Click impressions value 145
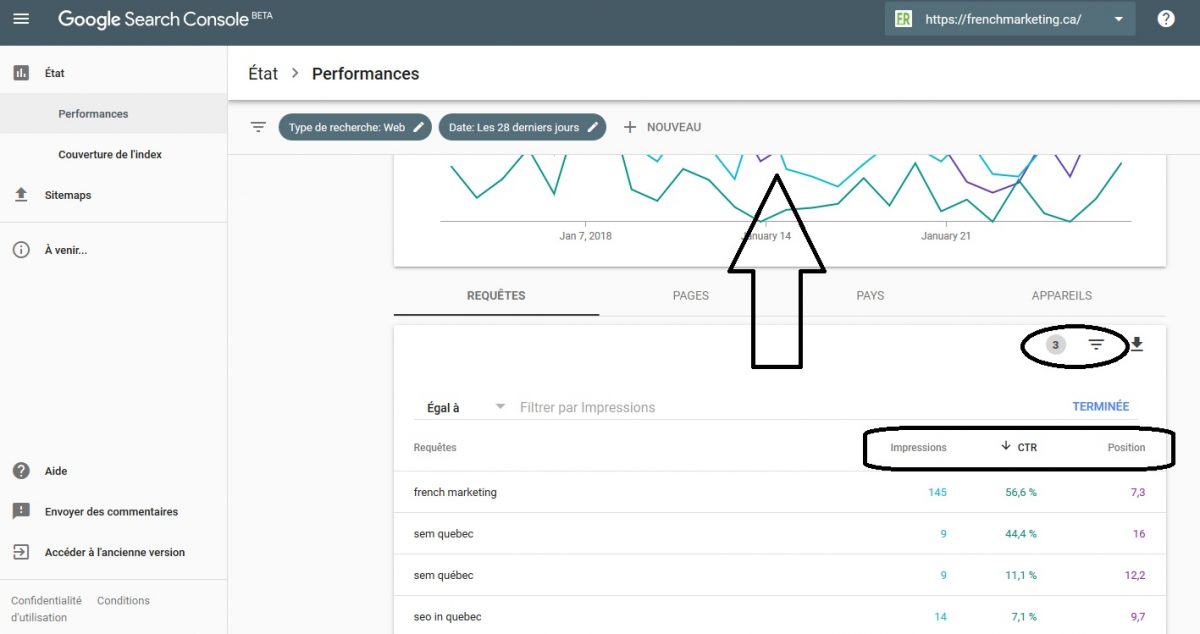Image resolution: width=1200 pixels, height=634 pixels. coord(936,492)
